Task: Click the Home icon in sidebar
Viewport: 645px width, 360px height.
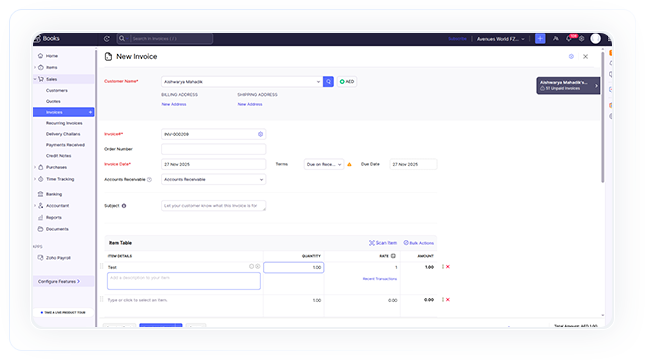Action: (x=40, y=56)
